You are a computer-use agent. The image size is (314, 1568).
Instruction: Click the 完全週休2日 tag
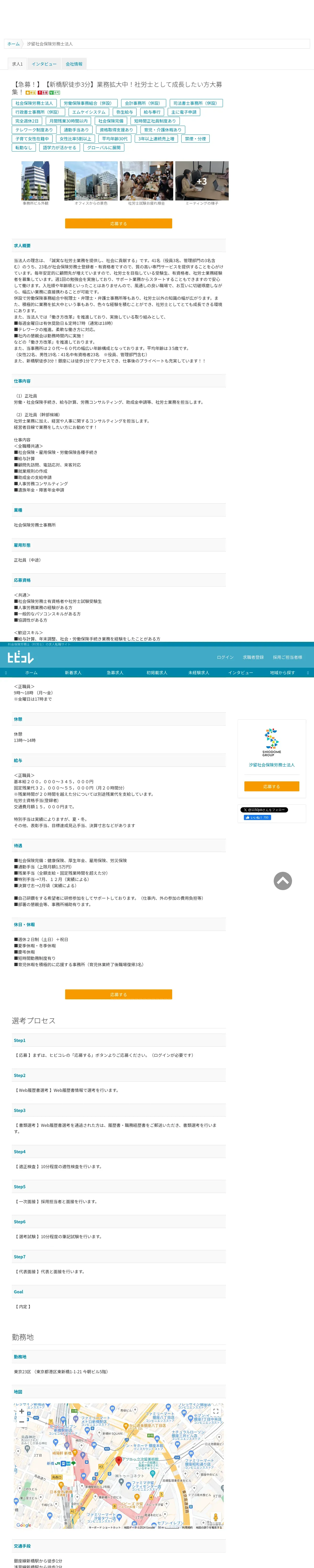click(27, 121)
